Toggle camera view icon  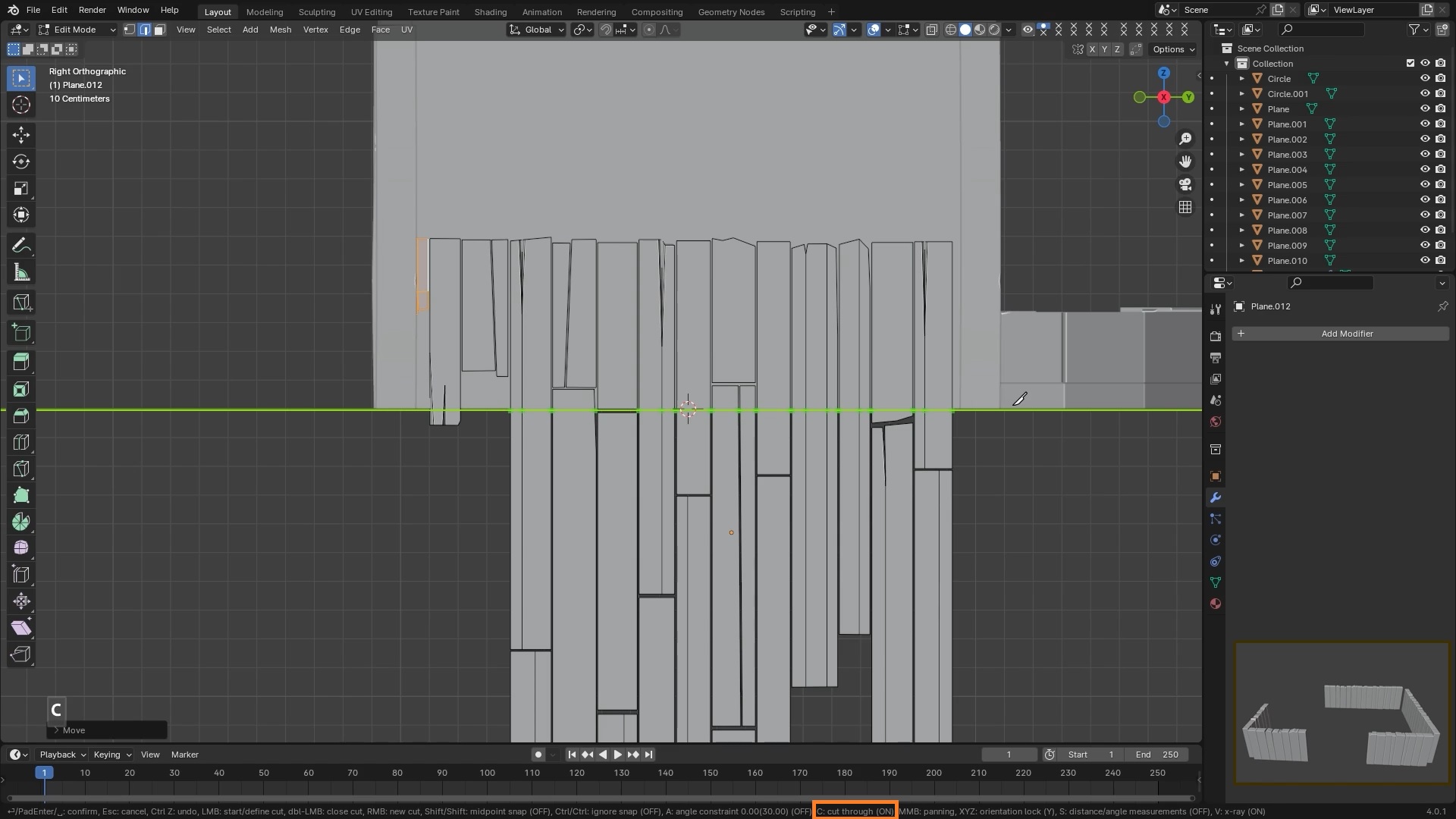1185,184
